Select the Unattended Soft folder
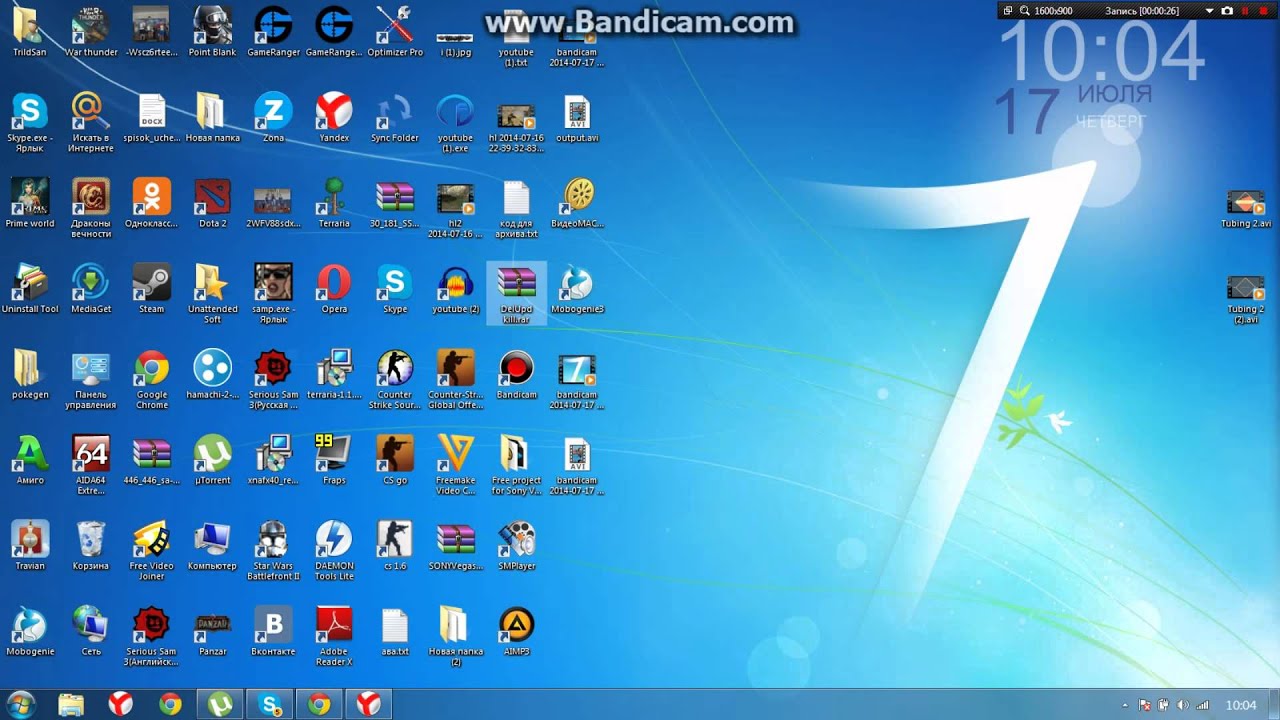 point(213,294)
